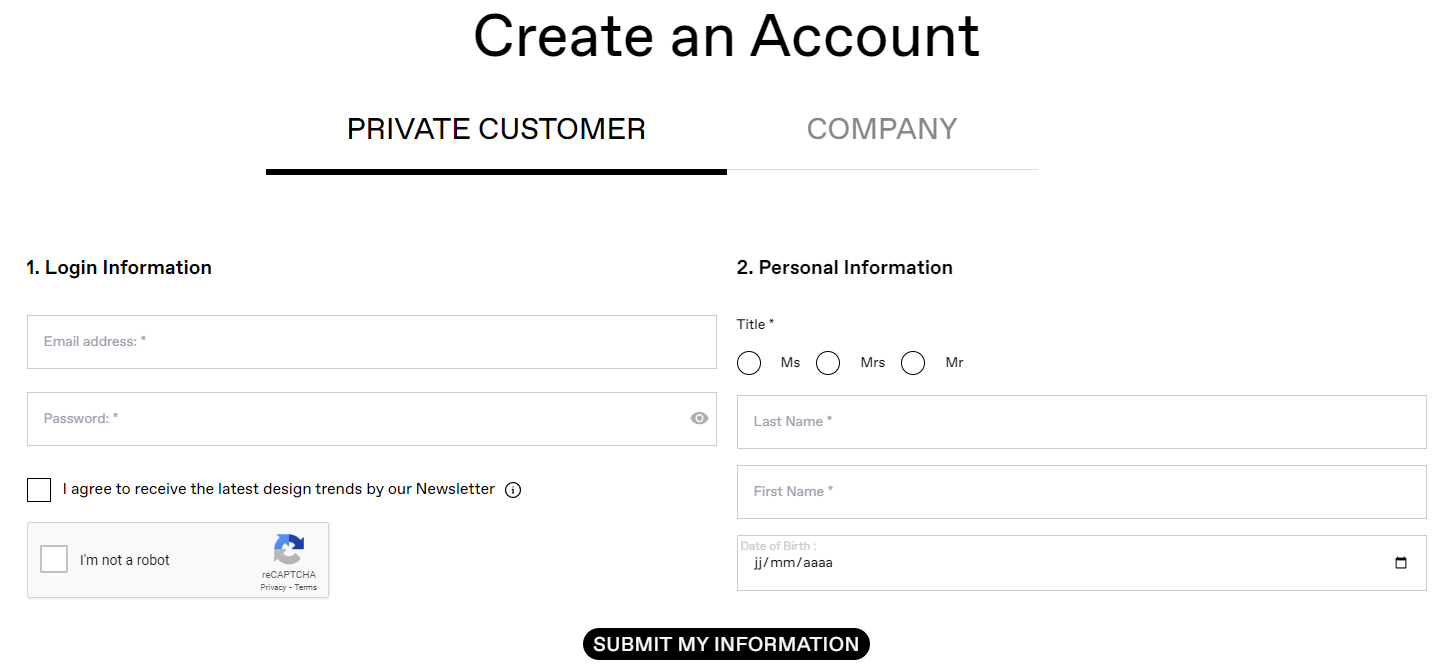
Task: Switch to the Company tab
Action: point(882,129)
